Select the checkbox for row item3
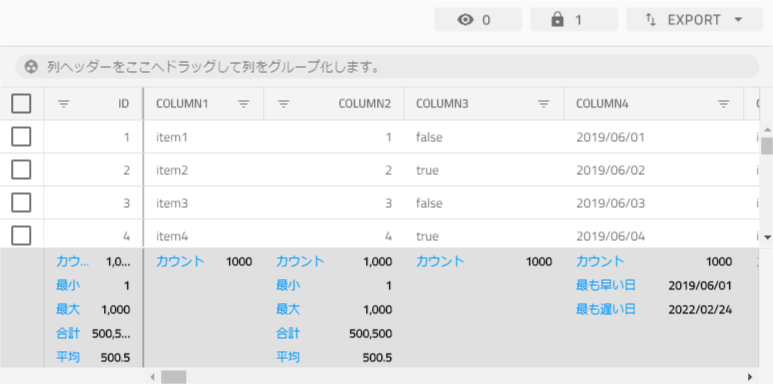Image resolution: width=773 pixels, height=384 pixels. 21,203
